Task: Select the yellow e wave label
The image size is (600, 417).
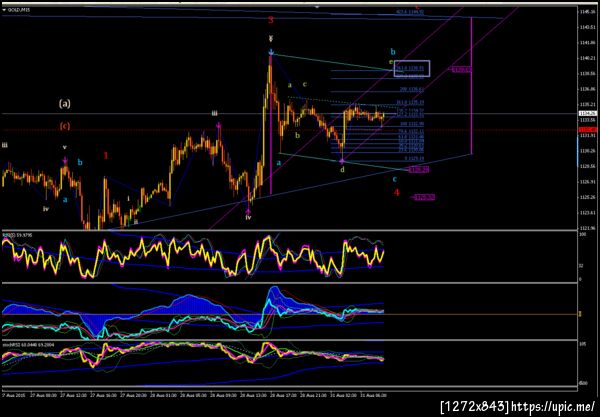Action: point(391,62)
